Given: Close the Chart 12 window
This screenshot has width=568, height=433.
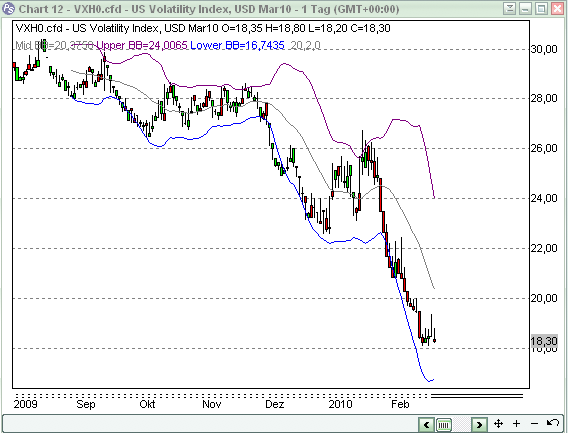Looking at the screenshot, I should 558,8.
